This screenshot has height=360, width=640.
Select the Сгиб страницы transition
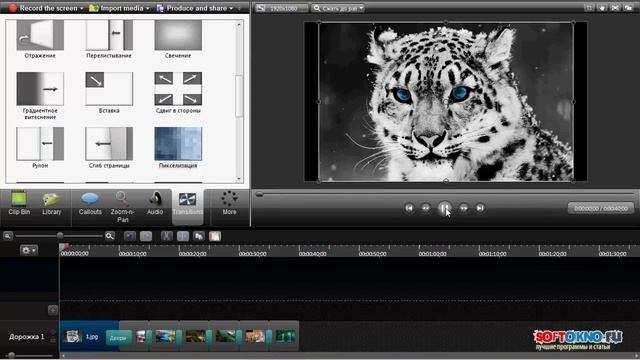click(109, 148)
